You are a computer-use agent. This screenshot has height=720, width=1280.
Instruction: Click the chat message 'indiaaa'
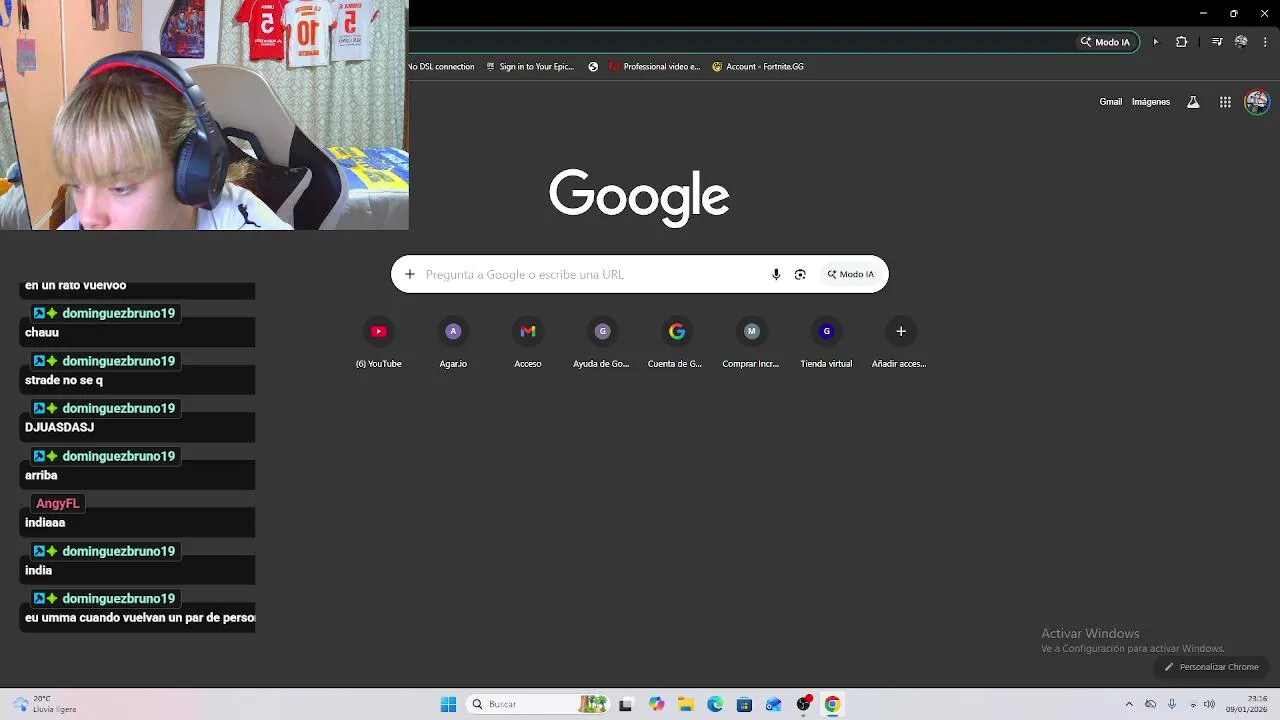pyautogui.click(x=45, y=523)
